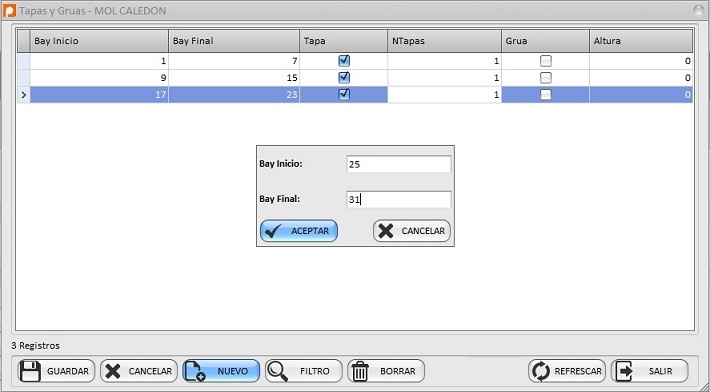The height and width of the screenshot is (392, 710).
Task: Uncheck Tapa for the Bay Inicio 1 row
Action: coord(344,61)
